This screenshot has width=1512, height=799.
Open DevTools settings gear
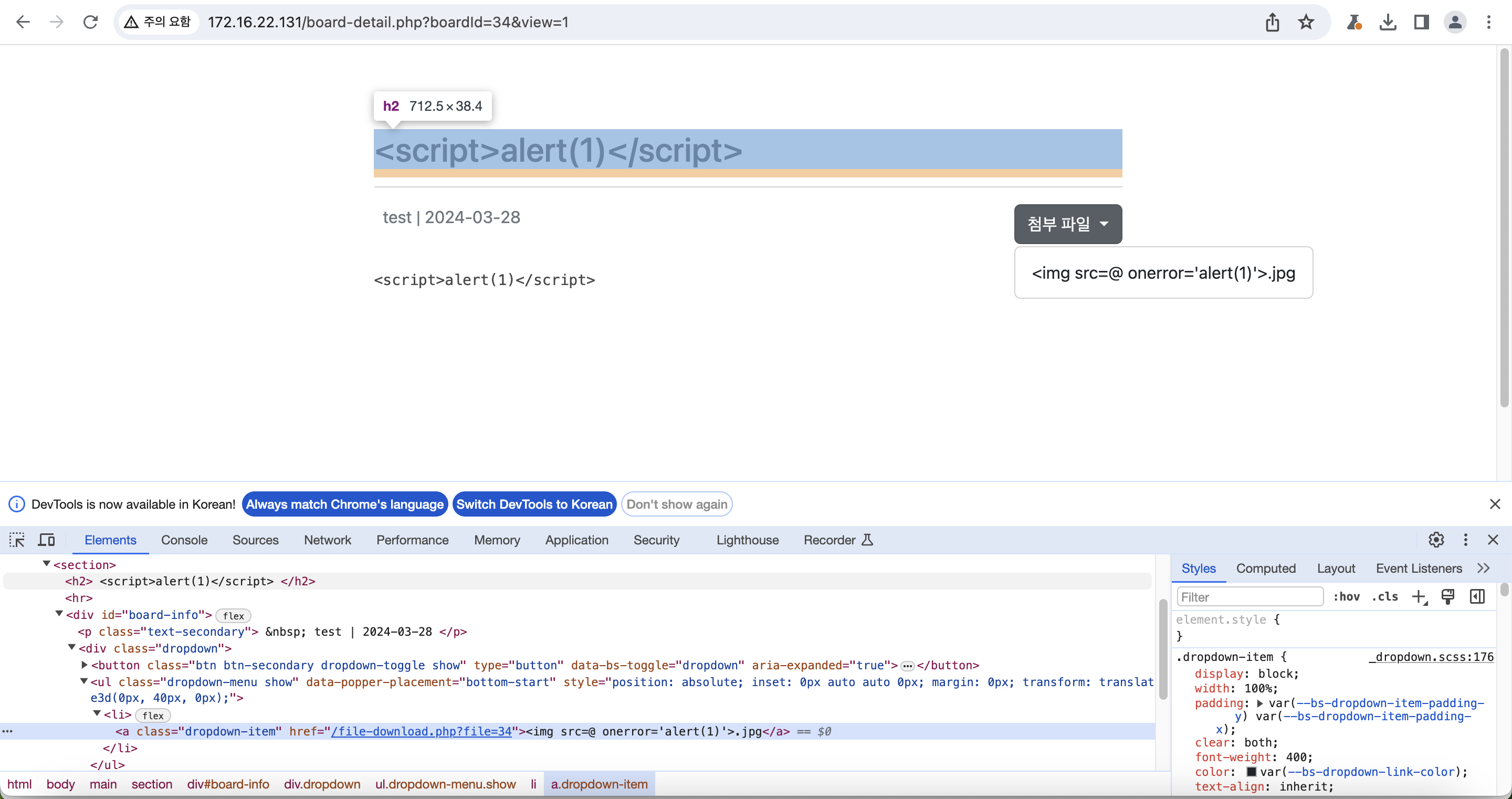[1436, 540]
